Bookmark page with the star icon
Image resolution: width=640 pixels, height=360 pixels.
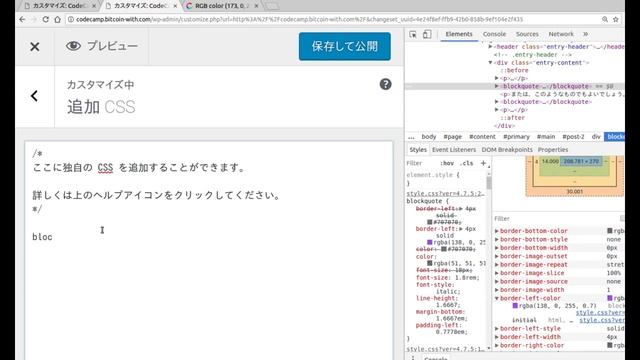pyautogui.click(x=616, y=19)
